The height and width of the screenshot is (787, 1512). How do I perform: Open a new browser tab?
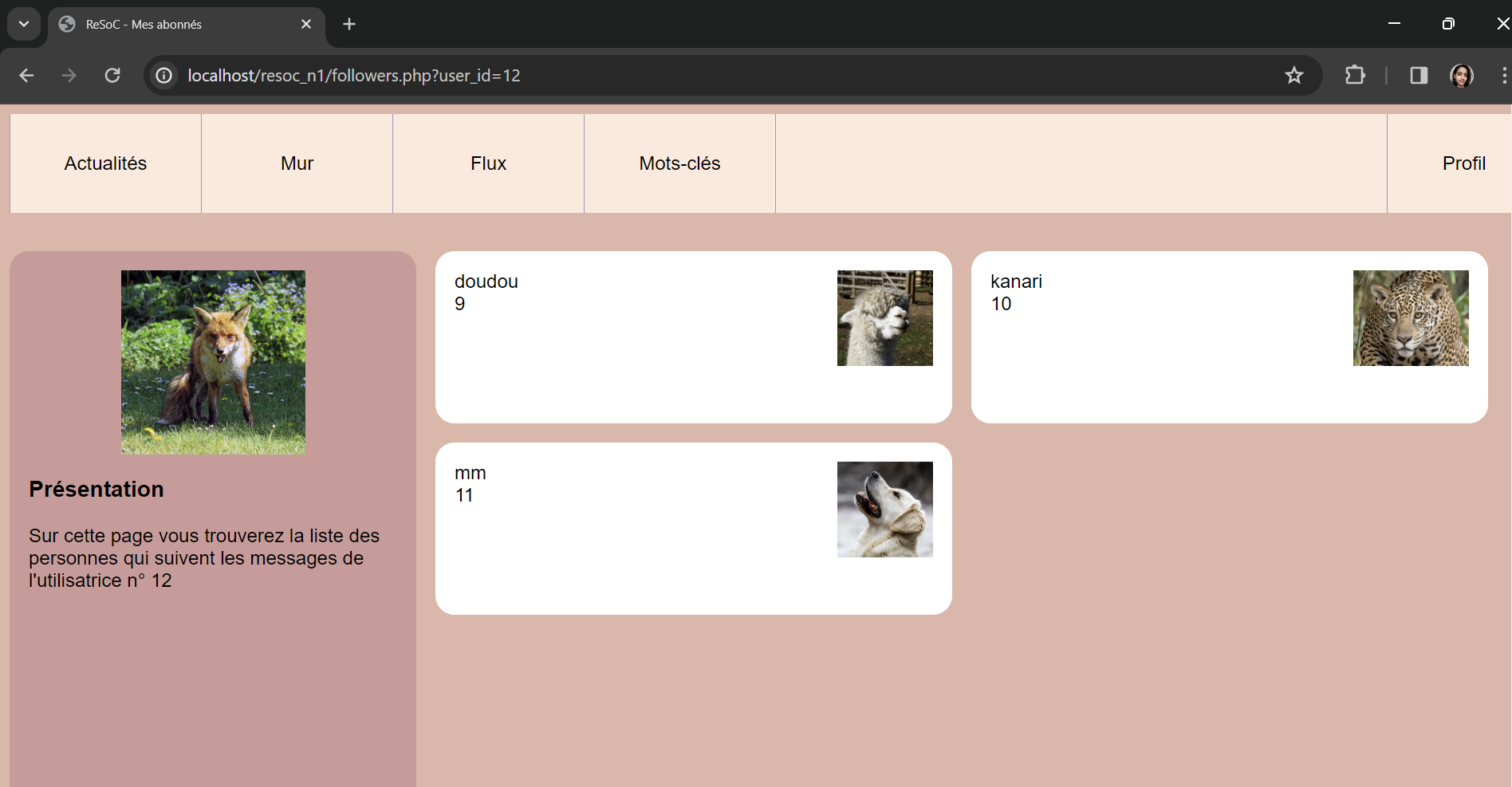click(349, 24)
